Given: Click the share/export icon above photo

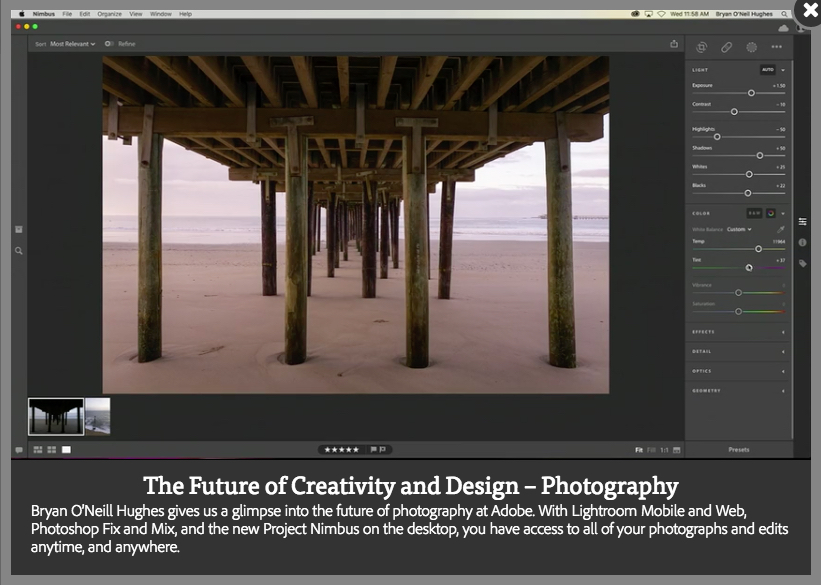Looking at the screenshot, I should 674,44.
